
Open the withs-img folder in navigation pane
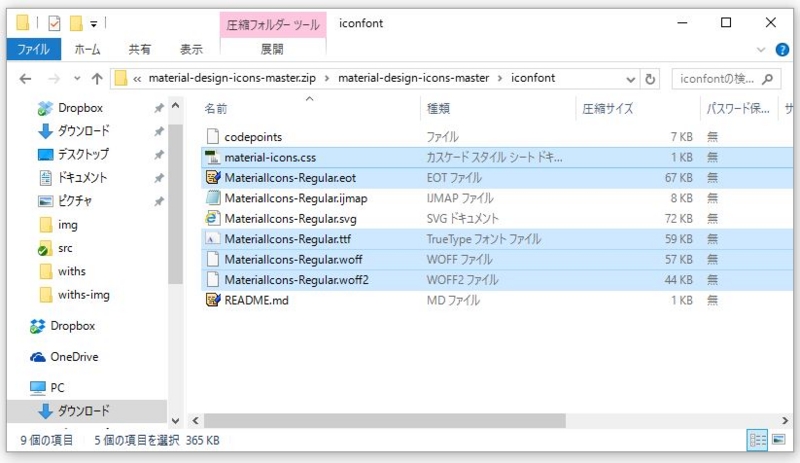click(x=83, y=295)
